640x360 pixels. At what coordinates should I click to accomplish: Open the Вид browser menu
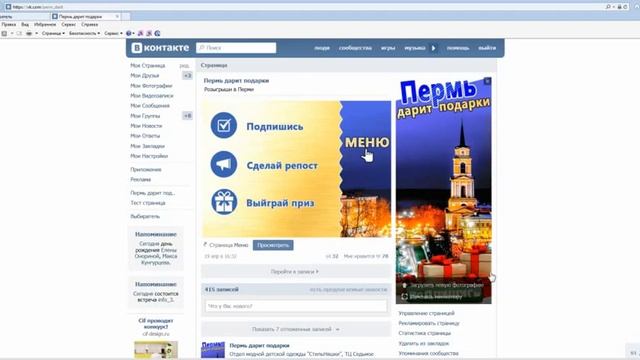click(25, 24)
